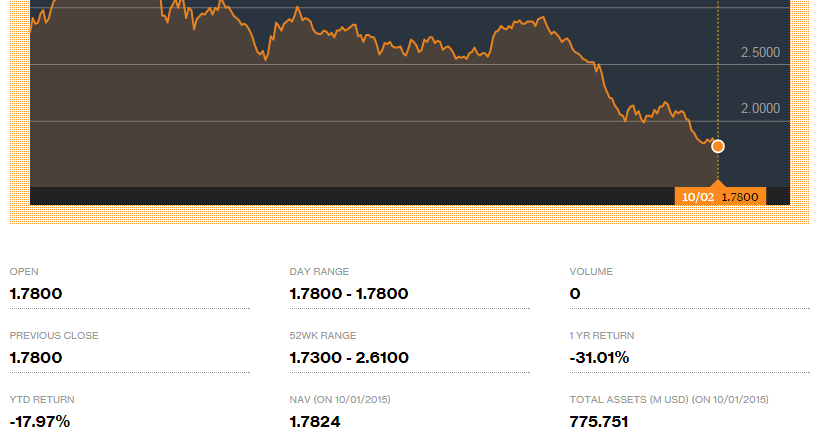Select the 1.7824 NAV value

(x=315, y=421)
